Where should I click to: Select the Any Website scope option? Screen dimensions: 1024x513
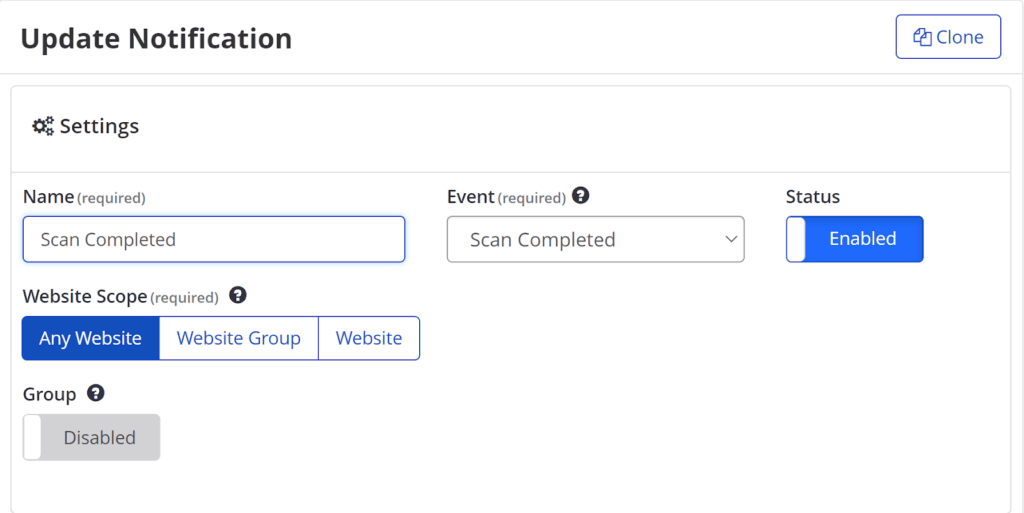tap(90, 338)
